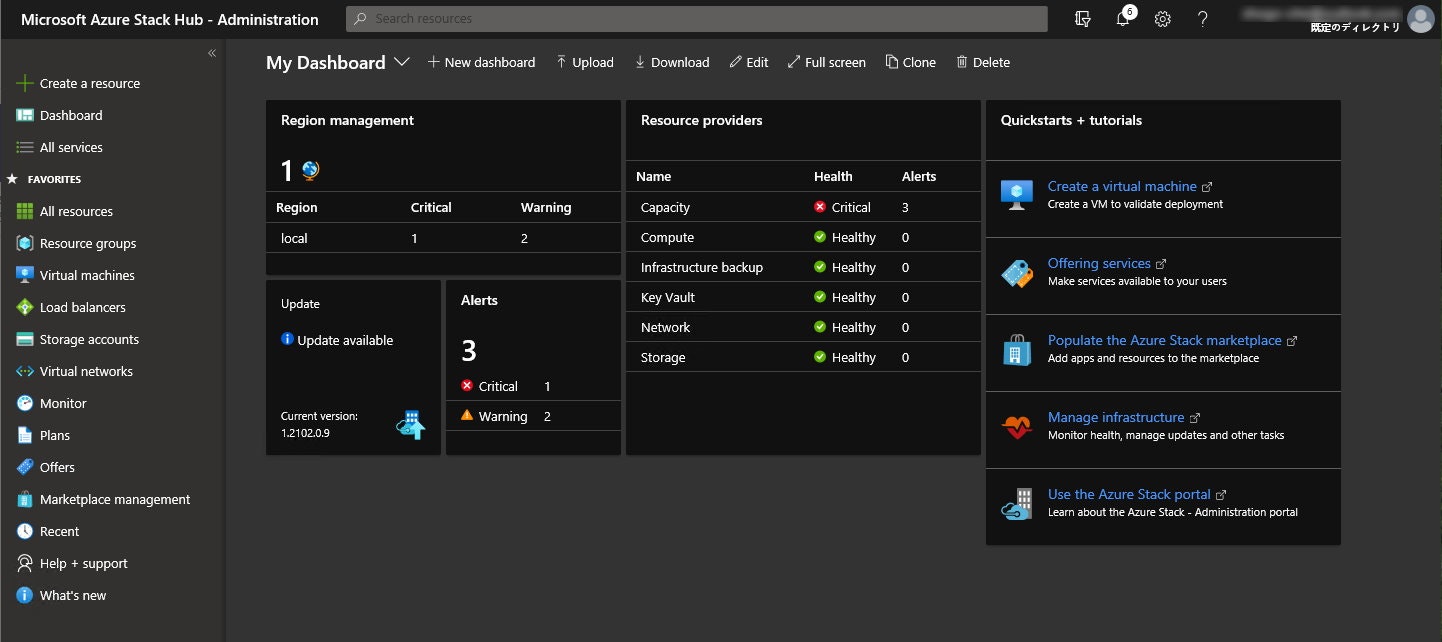Image resolution: width=1442 pixels, height=642 pixels.
Task: Open Virtual networks icon in sidebar
Action: coord(25,371)
